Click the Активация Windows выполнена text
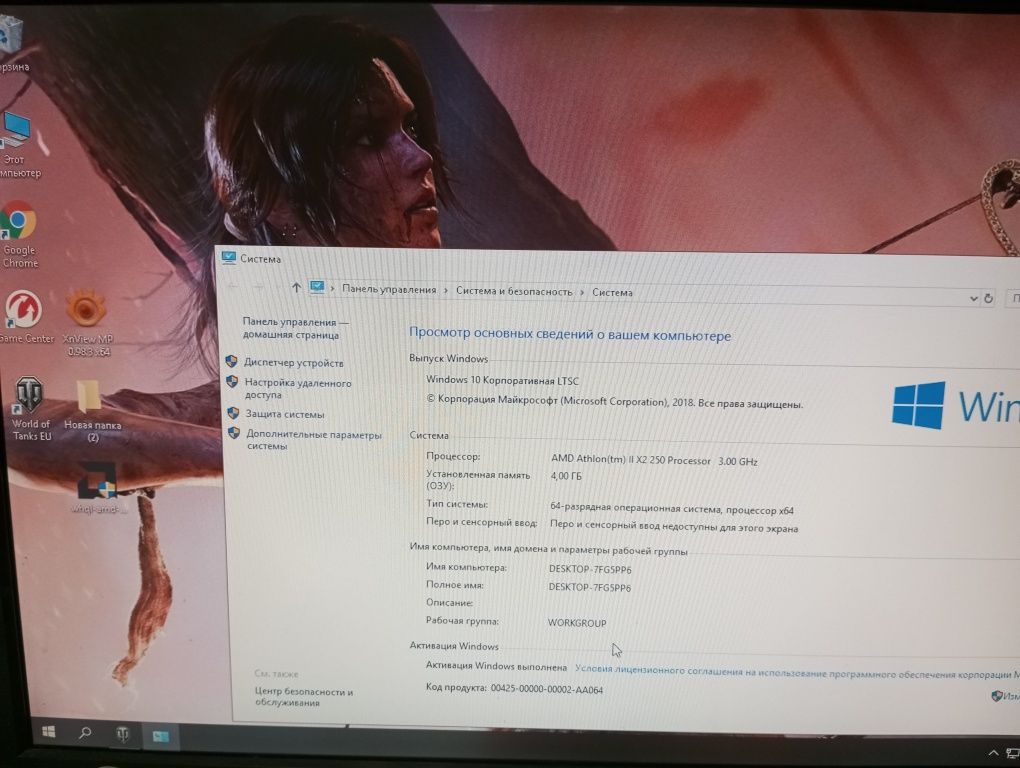1020x768 pixels. pos(496,667)
